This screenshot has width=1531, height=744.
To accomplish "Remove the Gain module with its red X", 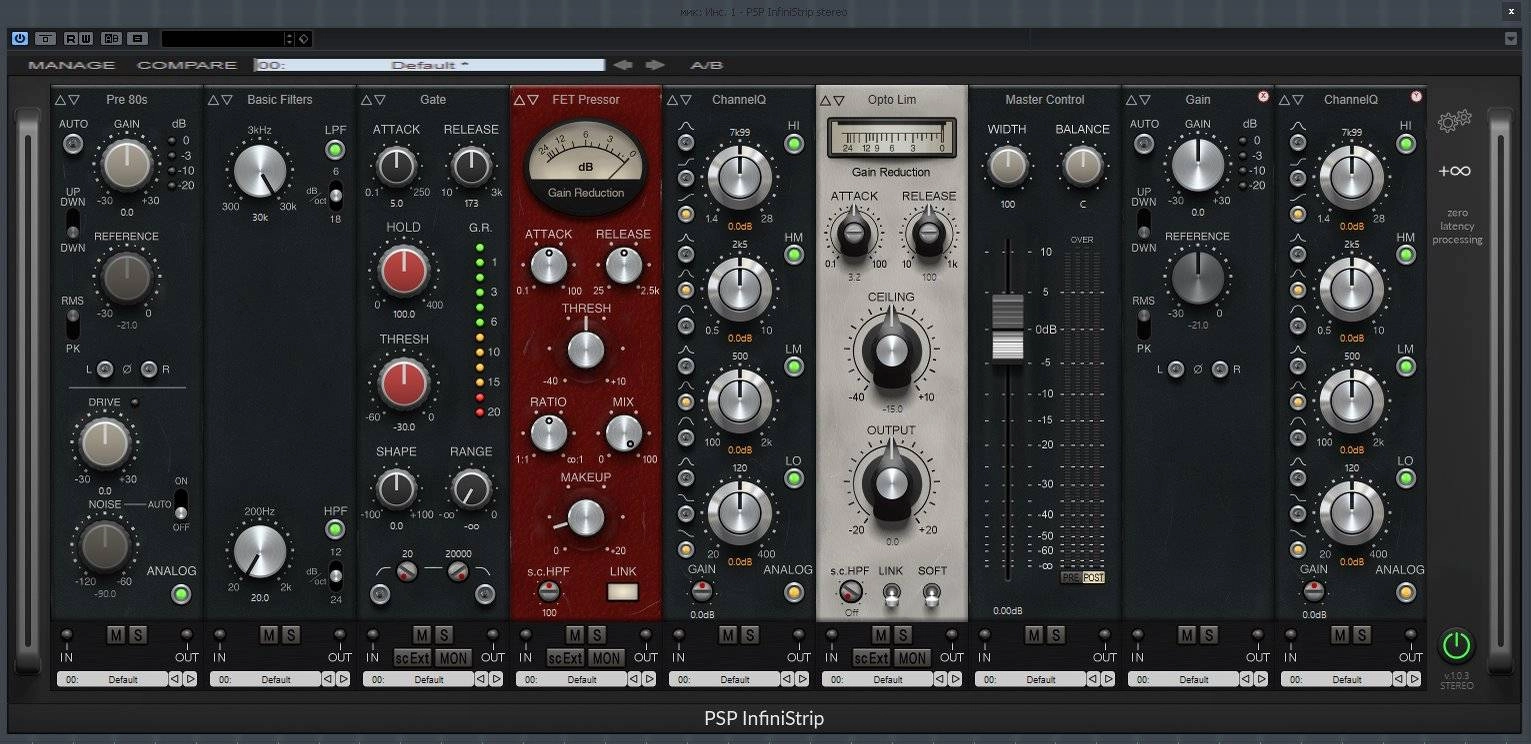I will coord(1263,97).
